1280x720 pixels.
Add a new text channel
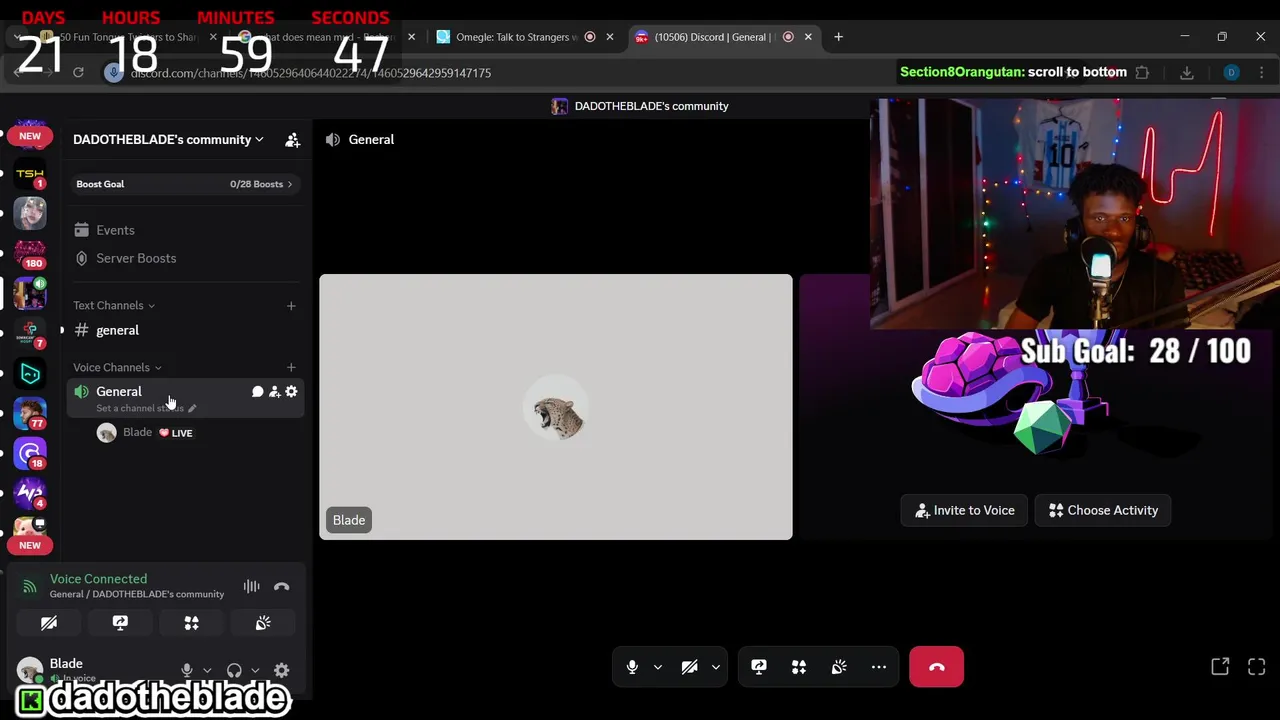[291, 306]
